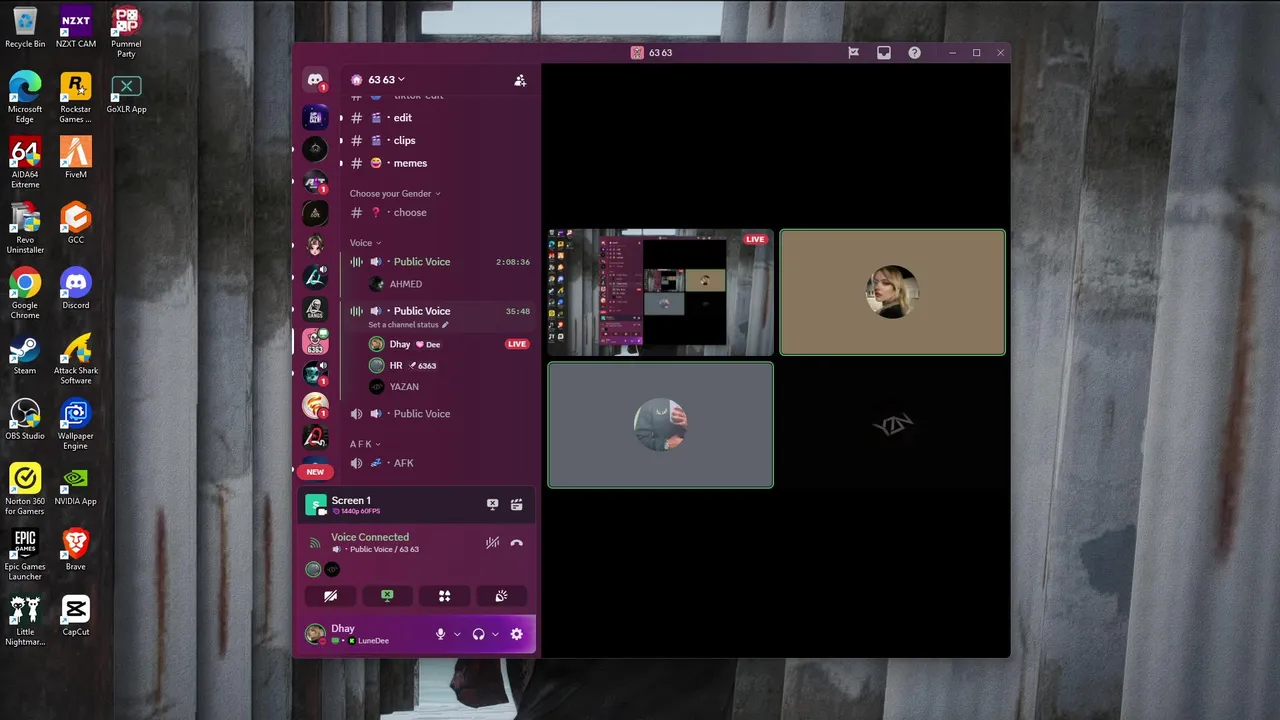
Task: Open NZXT CAM desktop shortcut
Action: (76, 28)
